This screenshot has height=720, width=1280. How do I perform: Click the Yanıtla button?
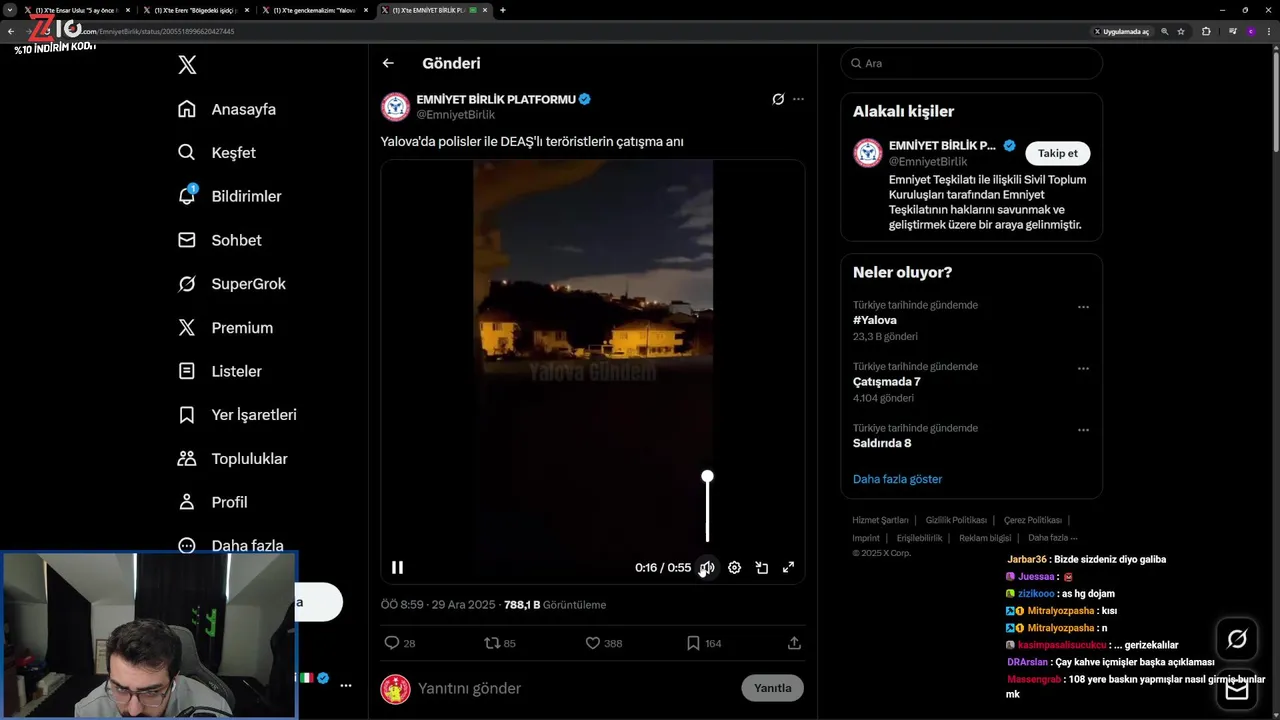click(772, 688)
